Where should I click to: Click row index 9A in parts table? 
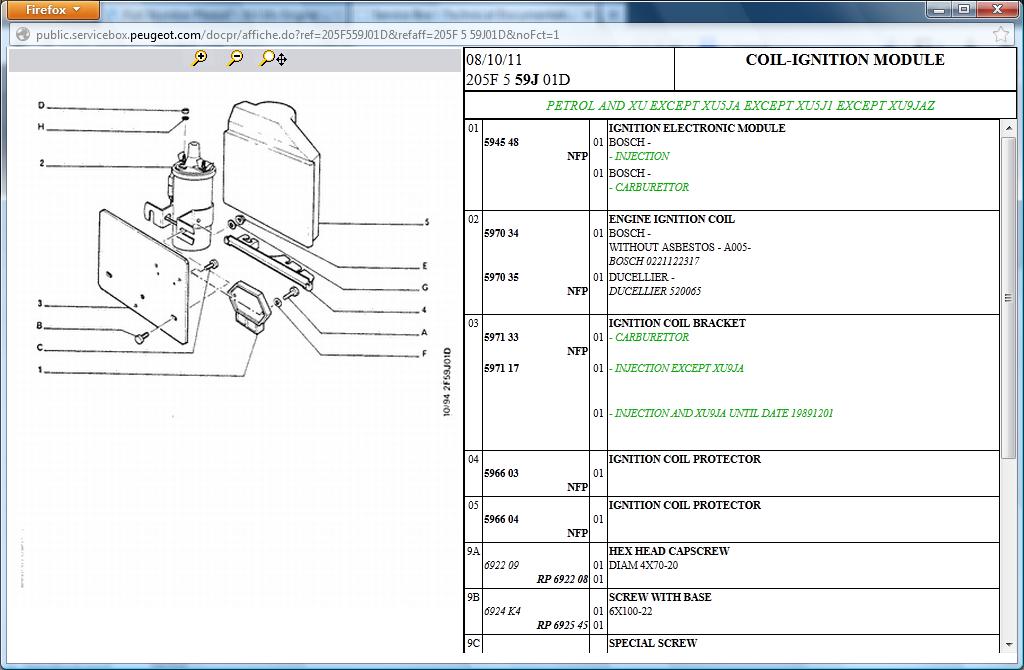473,551
